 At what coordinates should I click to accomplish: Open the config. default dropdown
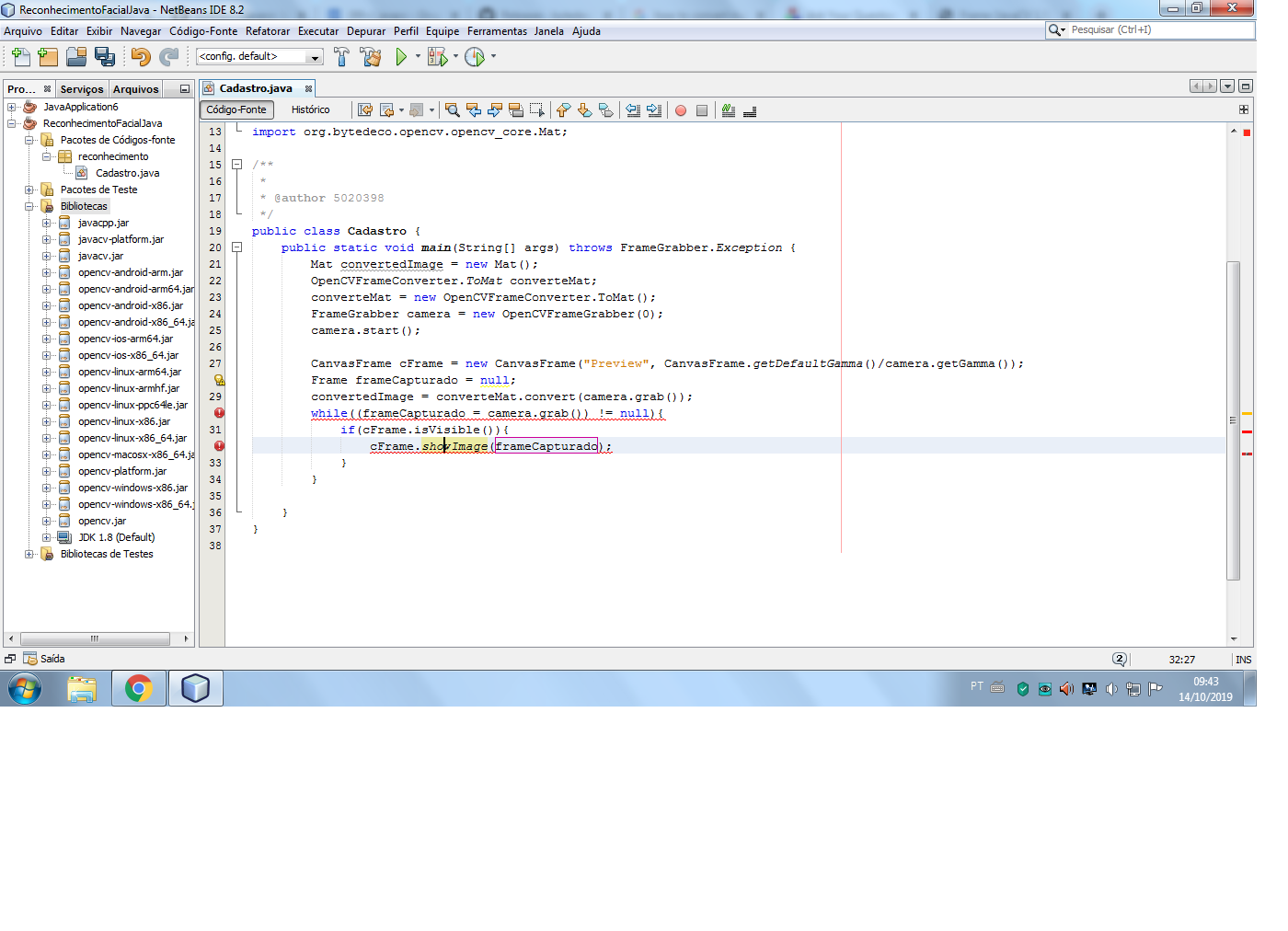(259, 57)
